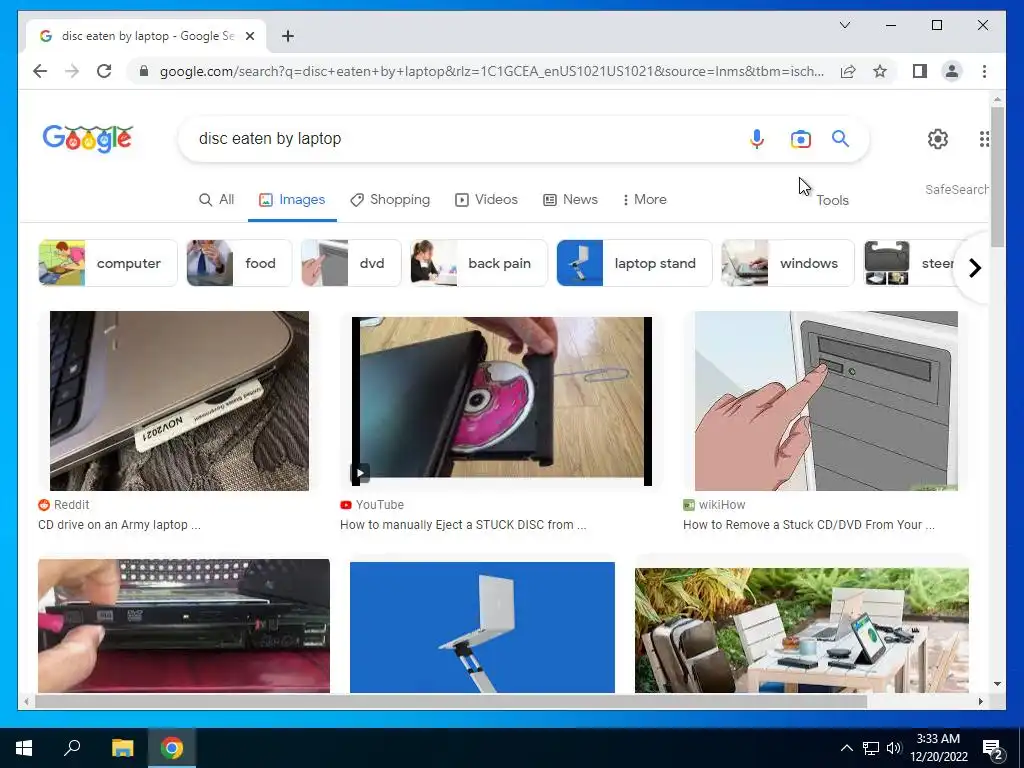Switch to the All results tab
This screenshot has height=768, width=1024.
[216, 200]
